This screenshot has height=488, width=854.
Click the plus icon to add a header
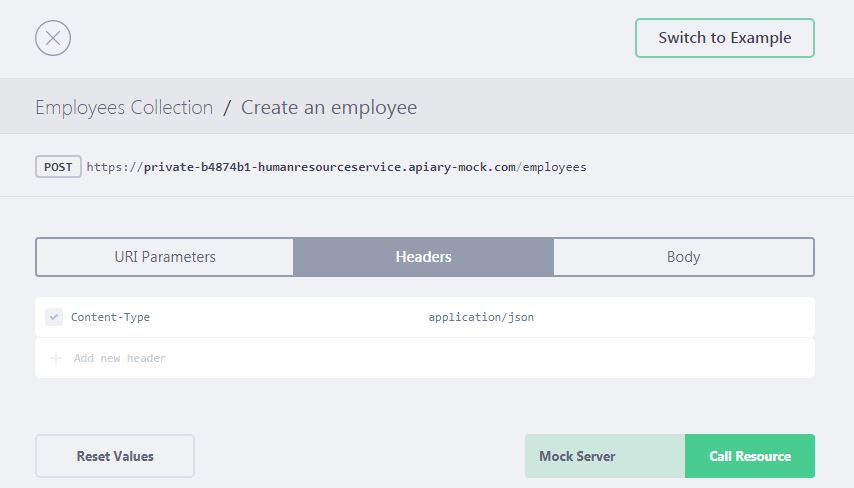[x=55, y=358]
